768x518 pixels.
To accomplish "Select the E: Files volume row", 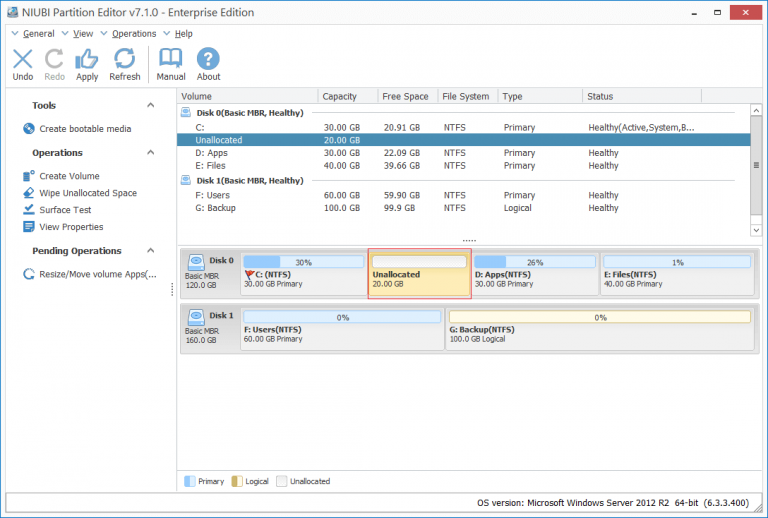I will coord(463,165).
